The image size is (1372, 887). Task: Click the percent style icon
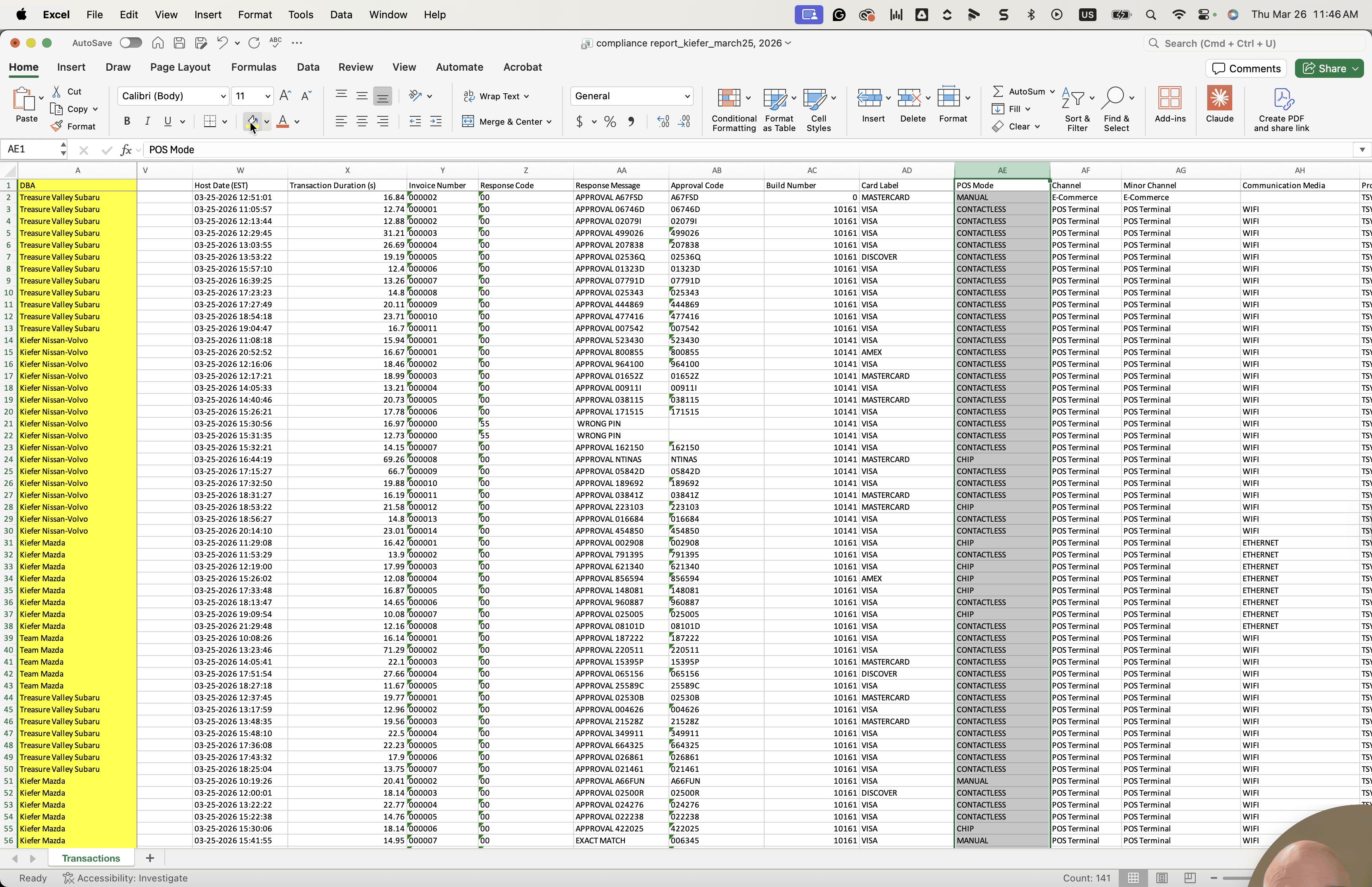610,121
